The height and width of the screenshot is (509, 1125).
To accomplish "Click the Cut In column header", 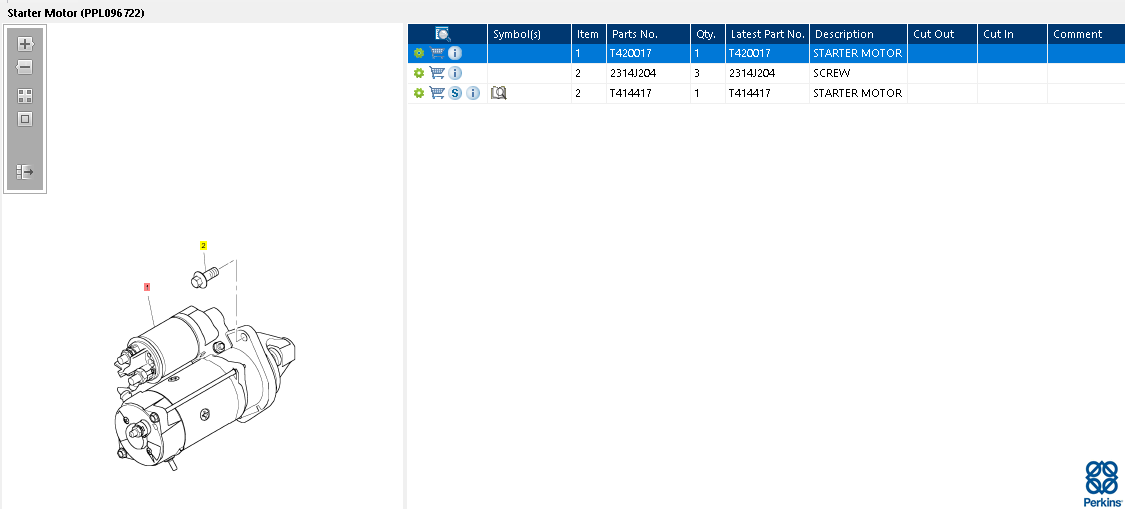I will (1012, 34).
